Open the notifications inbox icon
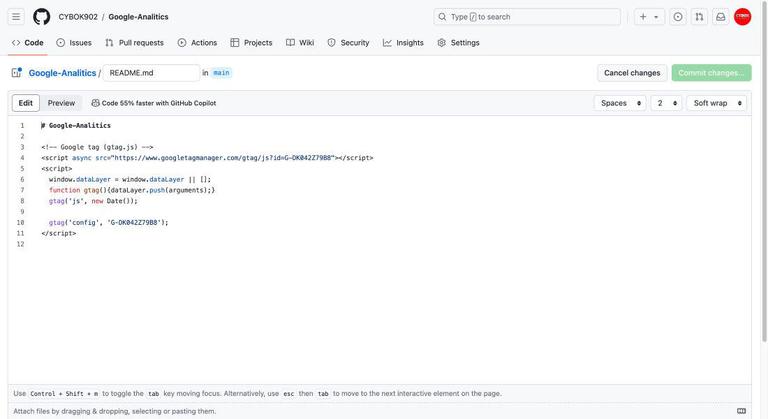The height and width of the screenshot is (419, 768). pos(721,17)
